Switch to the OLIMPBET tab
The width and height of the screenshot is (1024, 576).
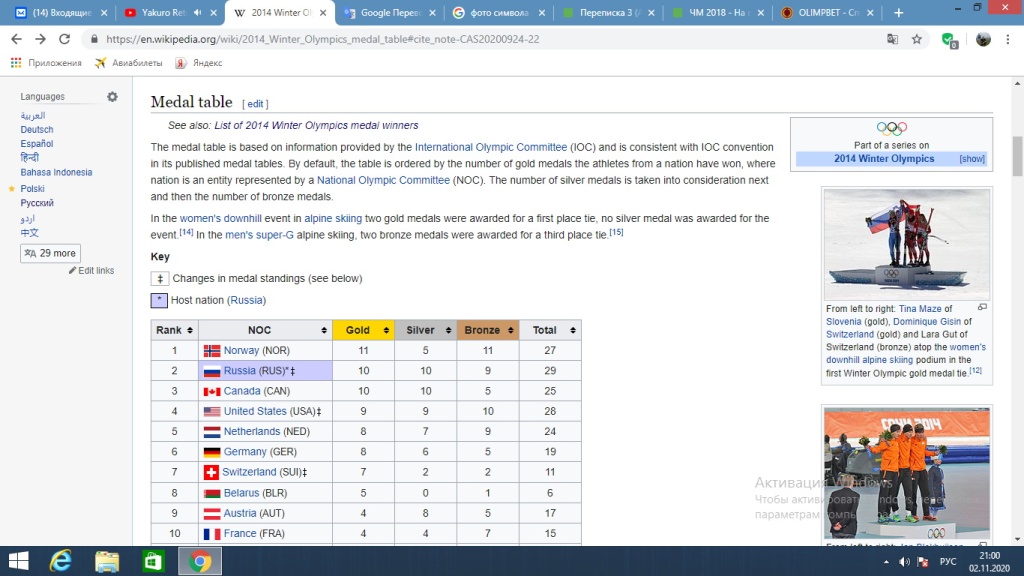pos(828,12)
